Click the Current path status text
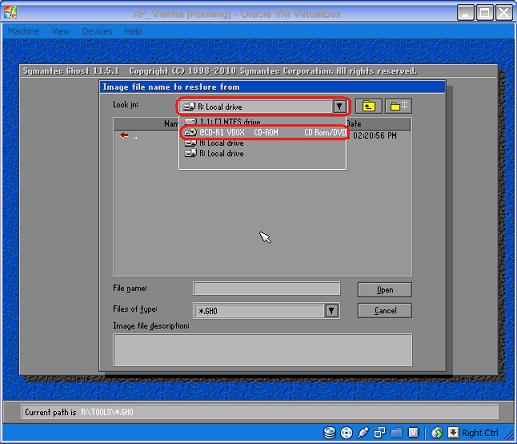The height and width of the screenshot is (444, 517). click(x=79, y=412)
